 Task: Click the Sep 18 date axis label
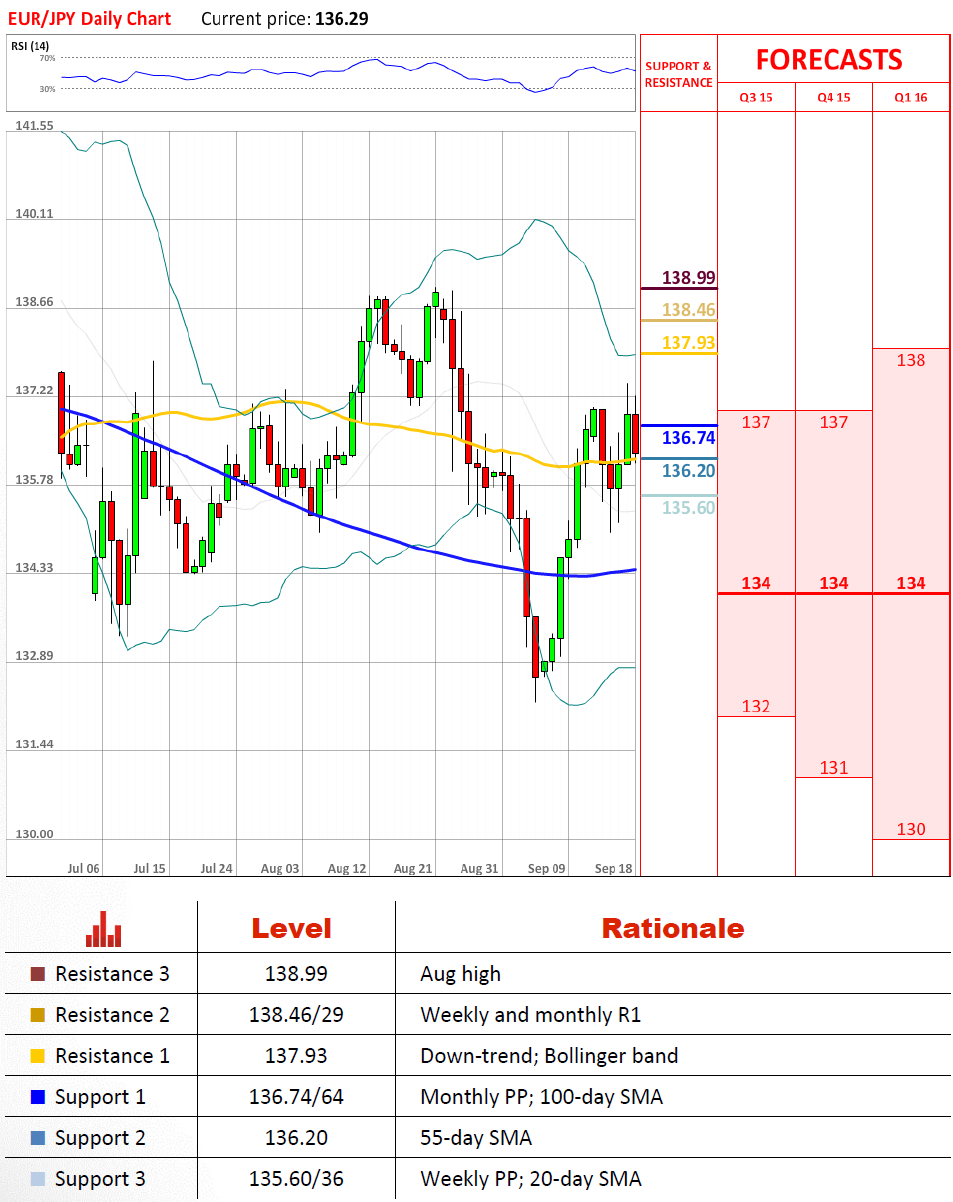[613, 868]
